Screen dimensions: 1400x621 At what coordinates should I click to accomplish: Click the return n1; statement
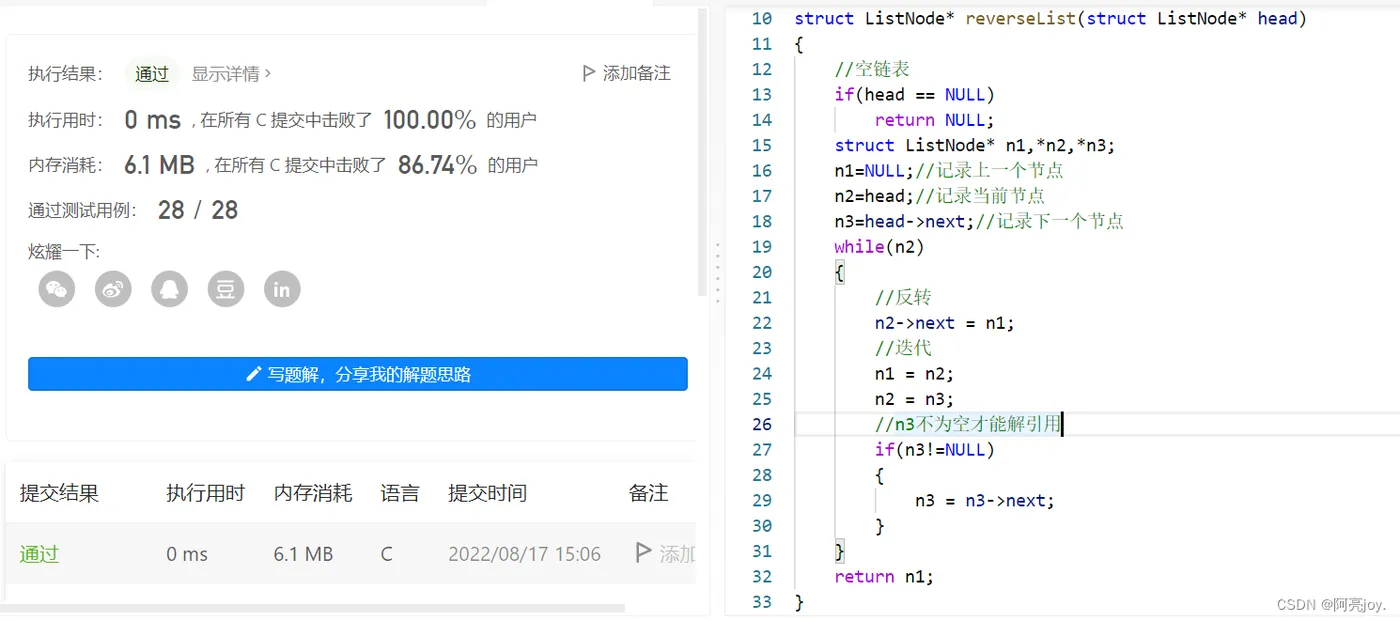(x=885, y=576)
